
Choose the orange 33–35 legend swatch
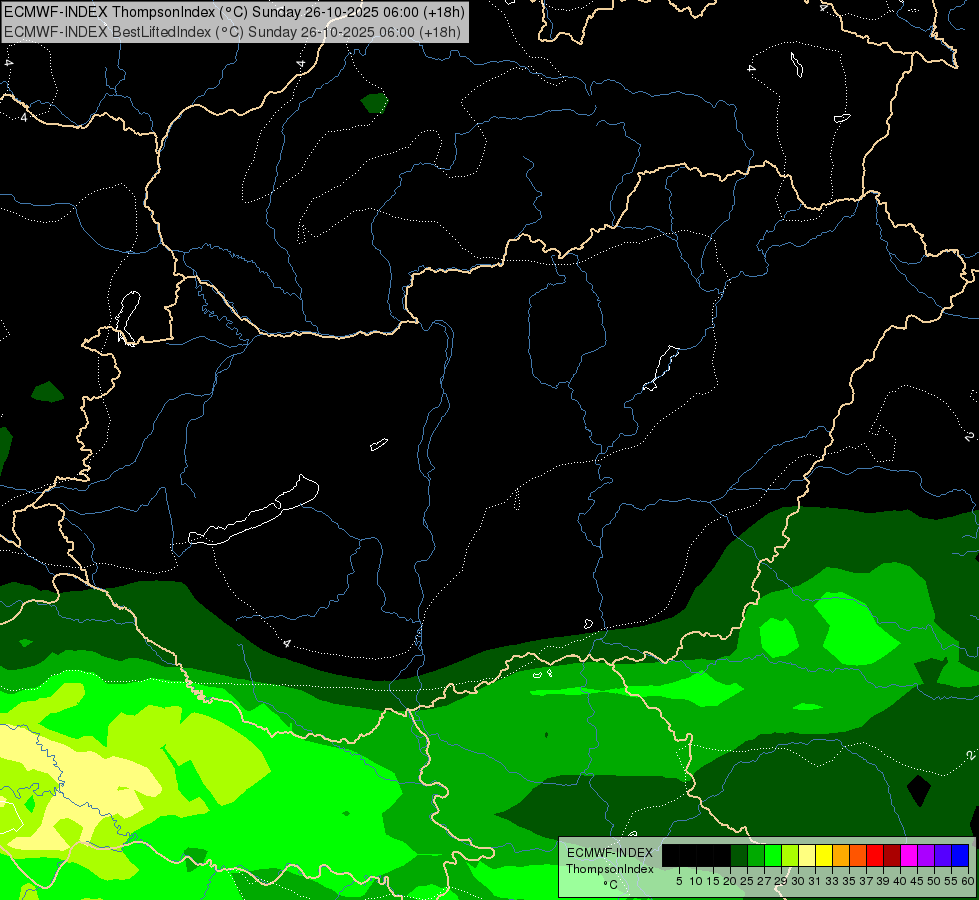(x=841, y=855)
